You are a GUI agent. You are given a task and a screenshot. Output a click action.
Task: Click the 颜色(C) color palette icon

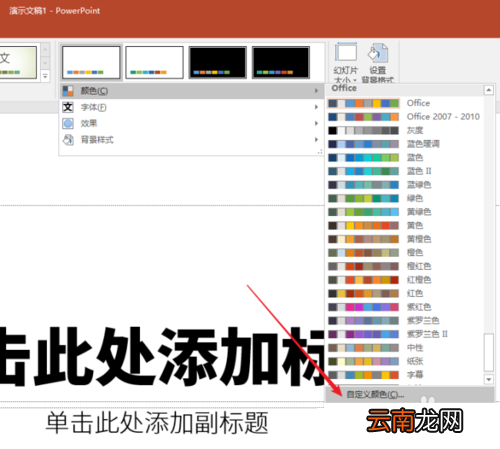pyautogui.click(x=68, y=91)
